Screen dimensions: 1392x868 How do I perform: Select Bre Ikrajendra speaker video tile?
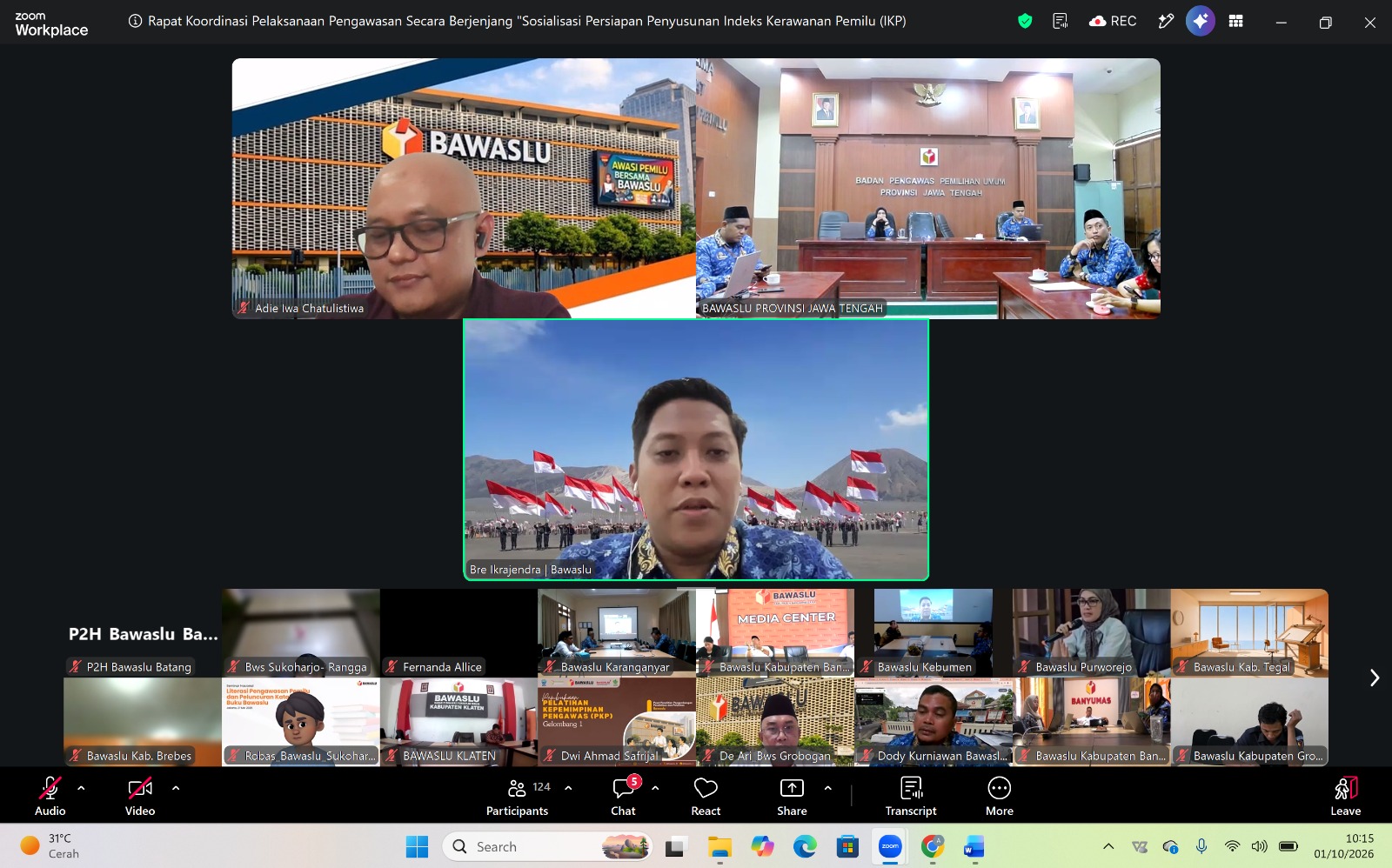pyautogui.click(x=696, y=450)
